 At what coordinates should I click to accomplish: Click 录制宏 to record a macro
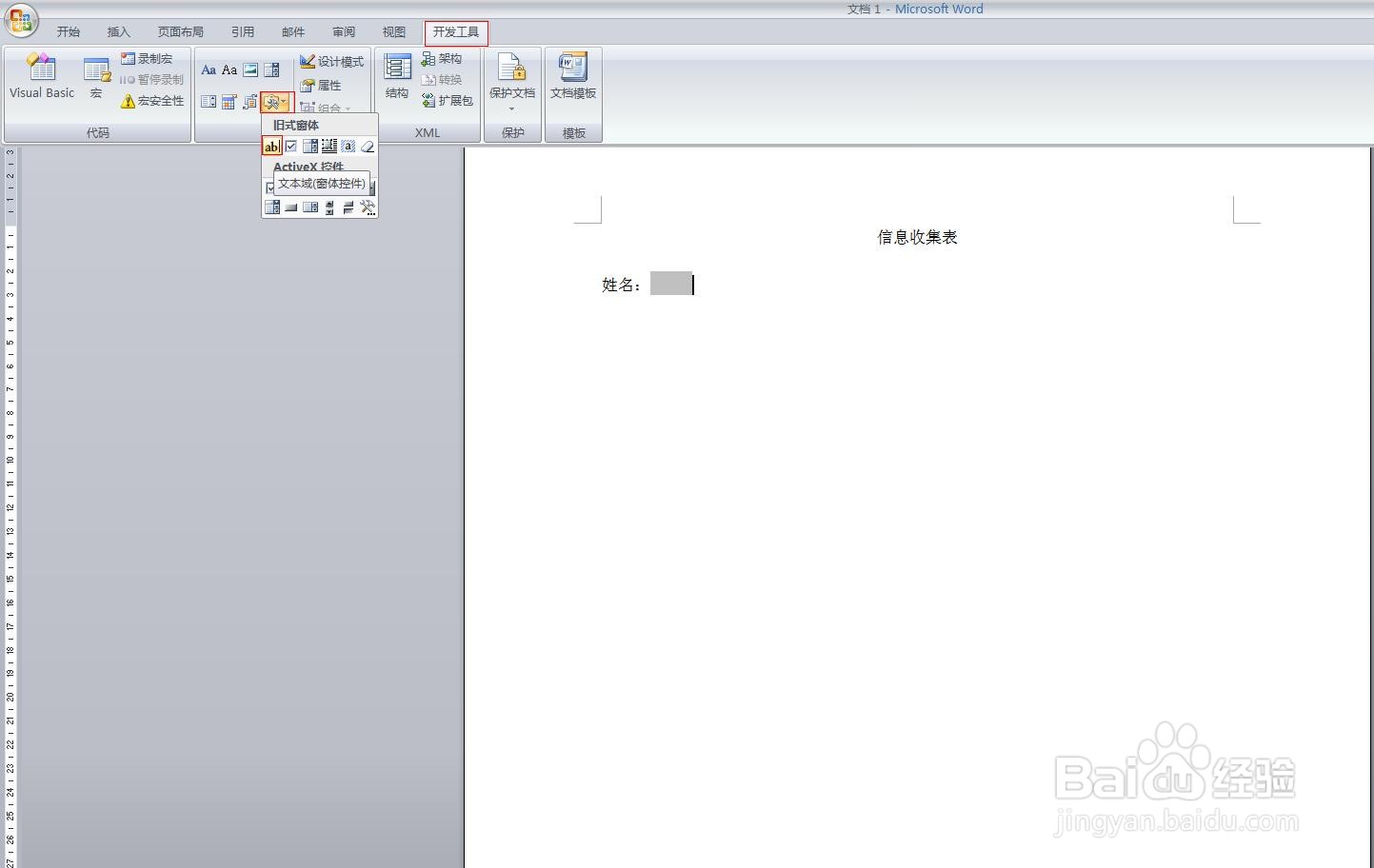point(147,59)
